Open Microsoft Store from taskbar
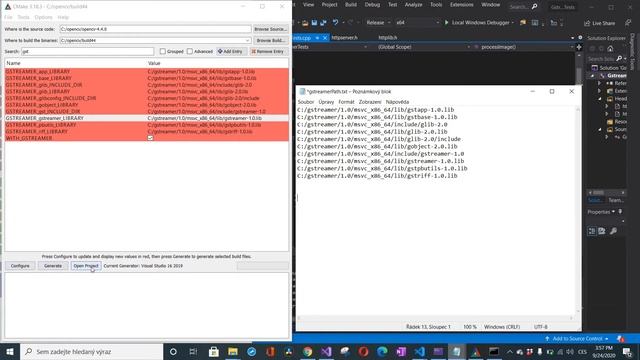Image resolution: width=640 pixels, height=360 pixels. click(213, 351)
